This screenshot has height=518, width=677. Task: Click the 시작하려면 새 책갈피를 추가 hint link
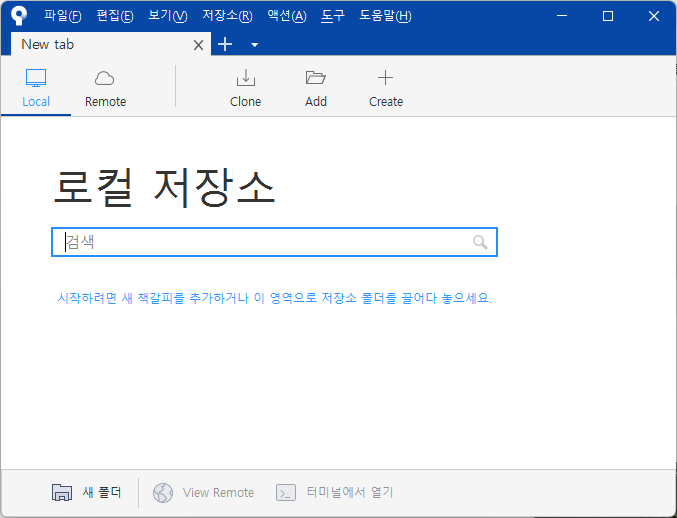pyautogui.click(x=275, y=298)
